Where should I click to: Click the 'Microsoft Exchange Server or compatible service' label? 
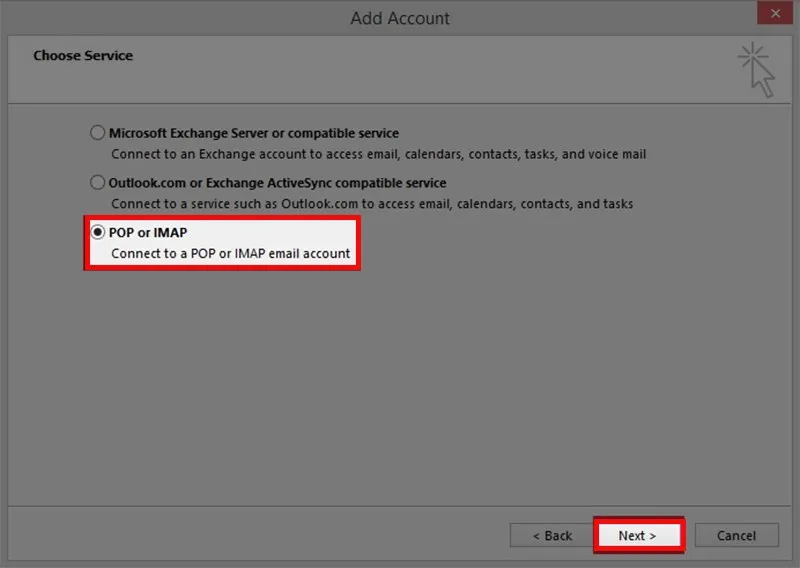[x=254, y=133]
